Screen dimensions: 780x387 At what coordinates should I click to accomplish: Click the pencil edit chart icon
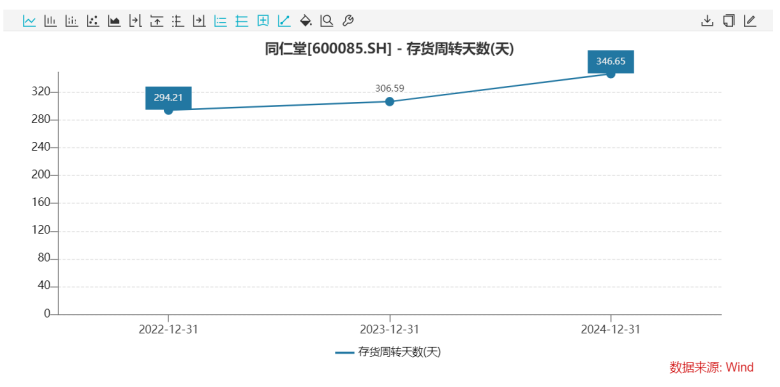click(750, 21)
